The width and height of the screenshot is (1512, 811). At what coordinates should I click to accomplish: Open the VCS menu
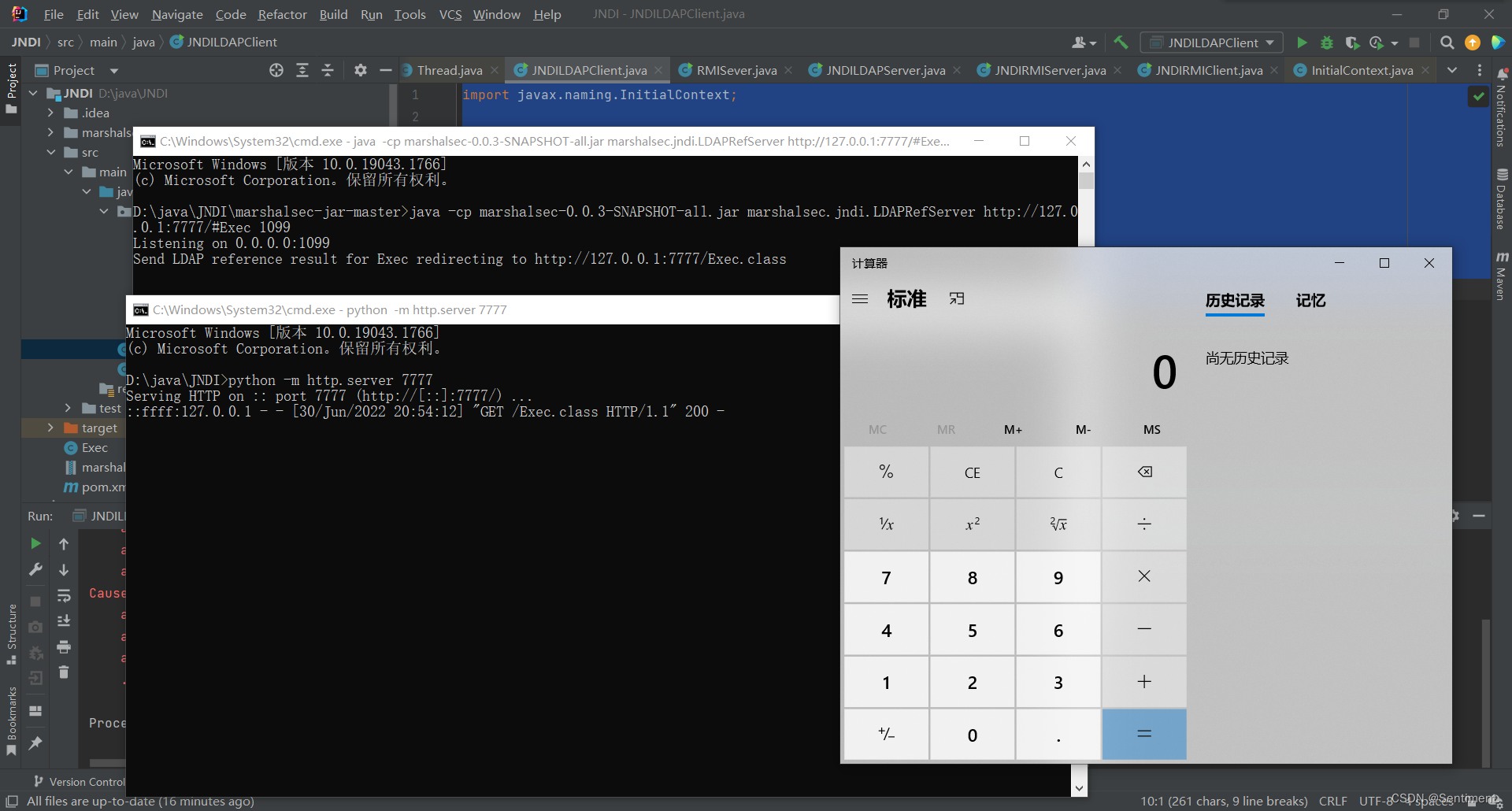[x=450, y=14]
